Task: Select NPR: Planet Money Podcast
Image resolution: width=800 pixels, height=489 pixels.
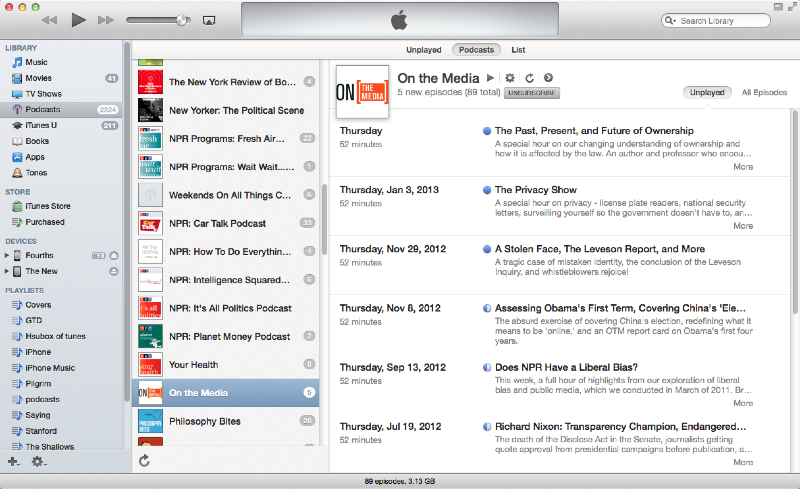Action: [x=226, y=336]
